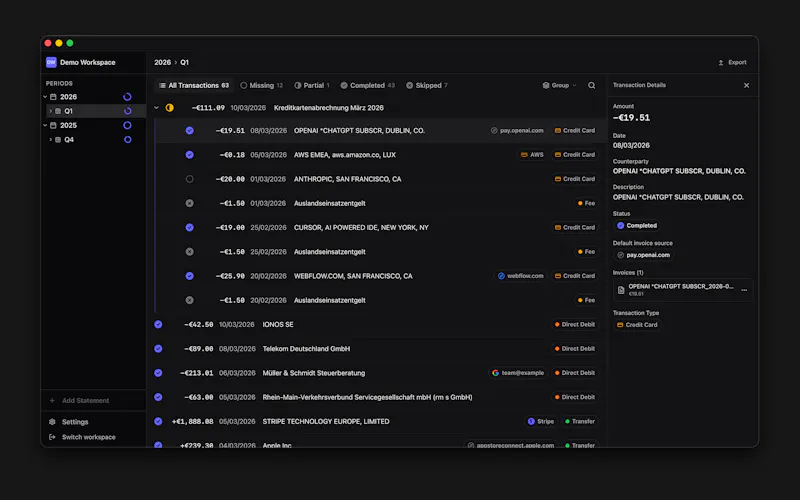Open the Completed status dropdown in details
The height and width of the screenshot is (500, 800).
[x=637, y=226]
